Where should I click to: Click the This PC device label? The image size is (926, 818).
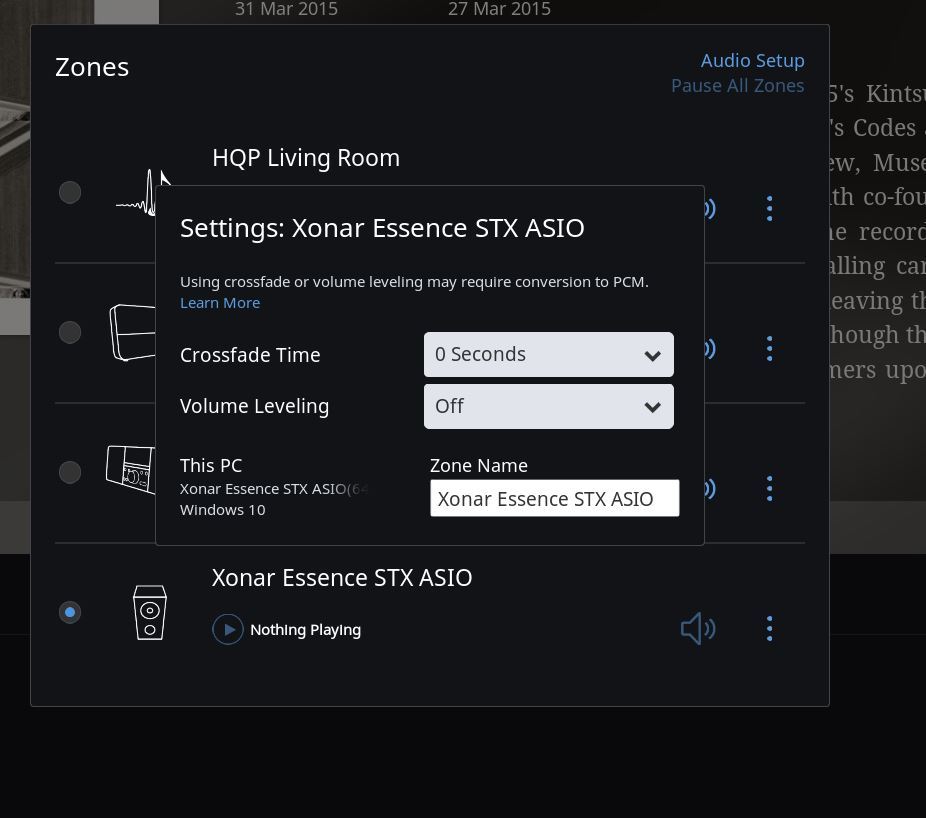[x=211, y=466]
